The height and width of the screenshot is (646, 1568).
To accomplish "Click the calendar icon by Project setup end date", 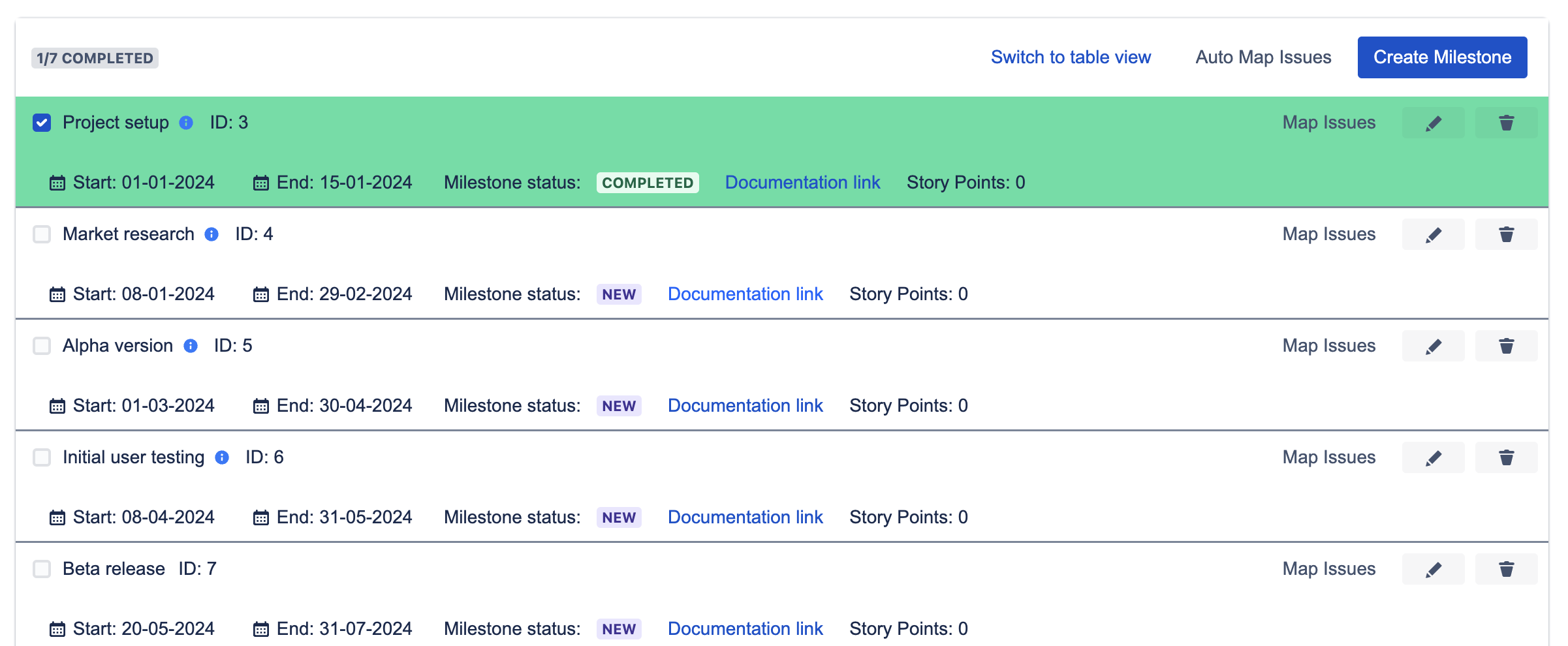I will pyautogui.click(x=262, y=183).
